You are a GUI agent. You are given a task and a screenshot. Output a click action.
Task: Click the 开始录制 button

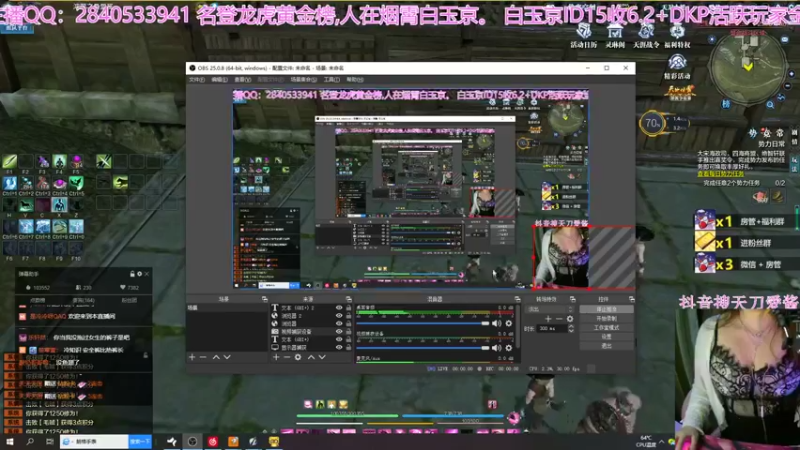606,318
